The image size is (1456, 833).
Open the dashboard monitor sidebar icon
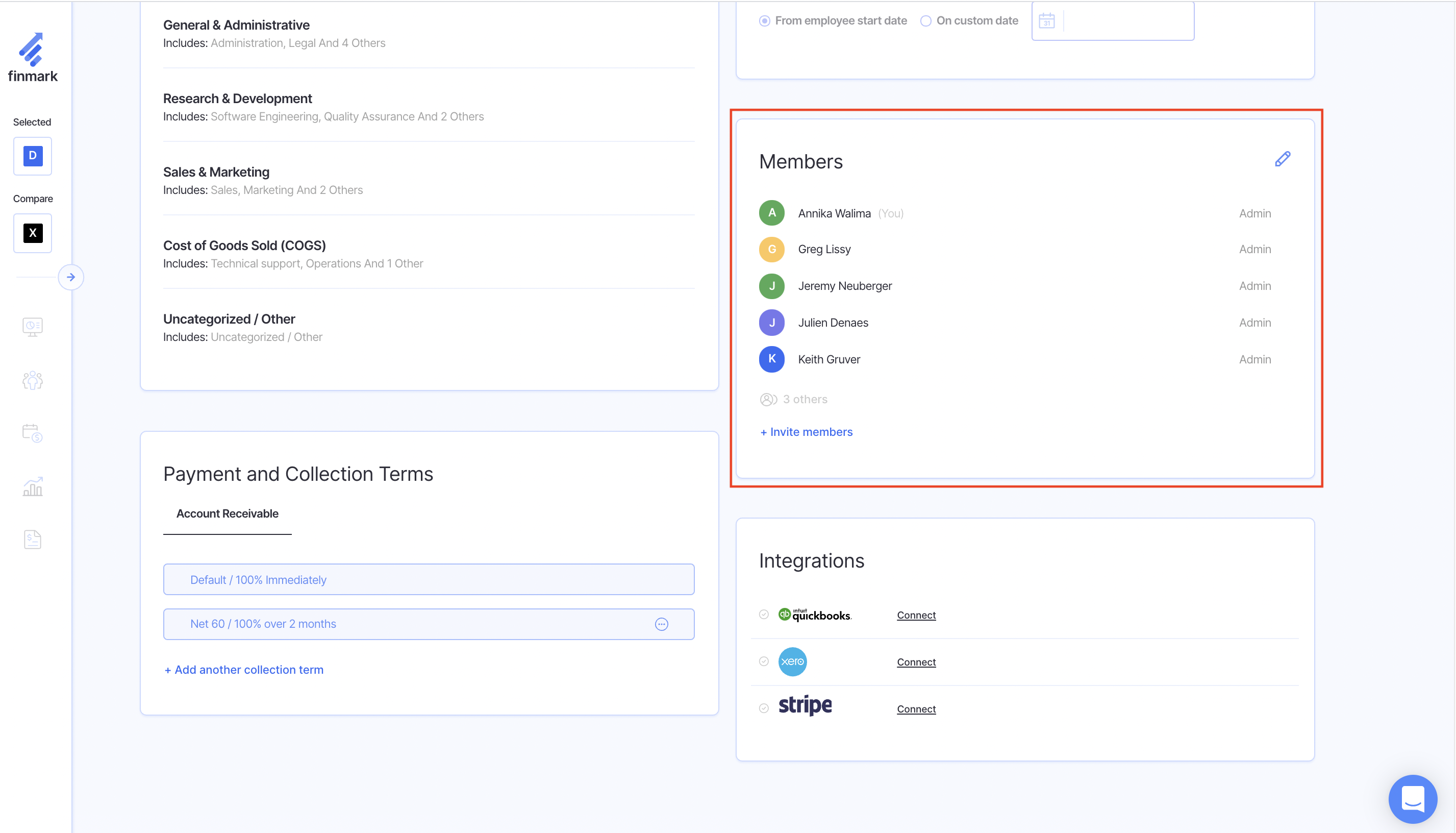pos(33,327)
